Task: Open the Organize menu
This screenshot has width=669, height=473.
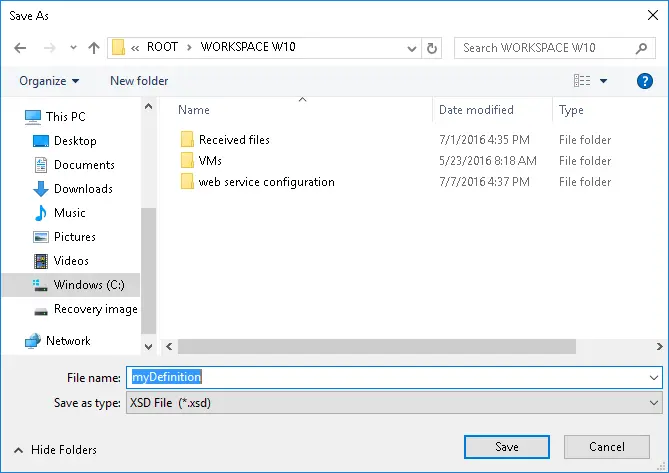Action: point(49,81)
